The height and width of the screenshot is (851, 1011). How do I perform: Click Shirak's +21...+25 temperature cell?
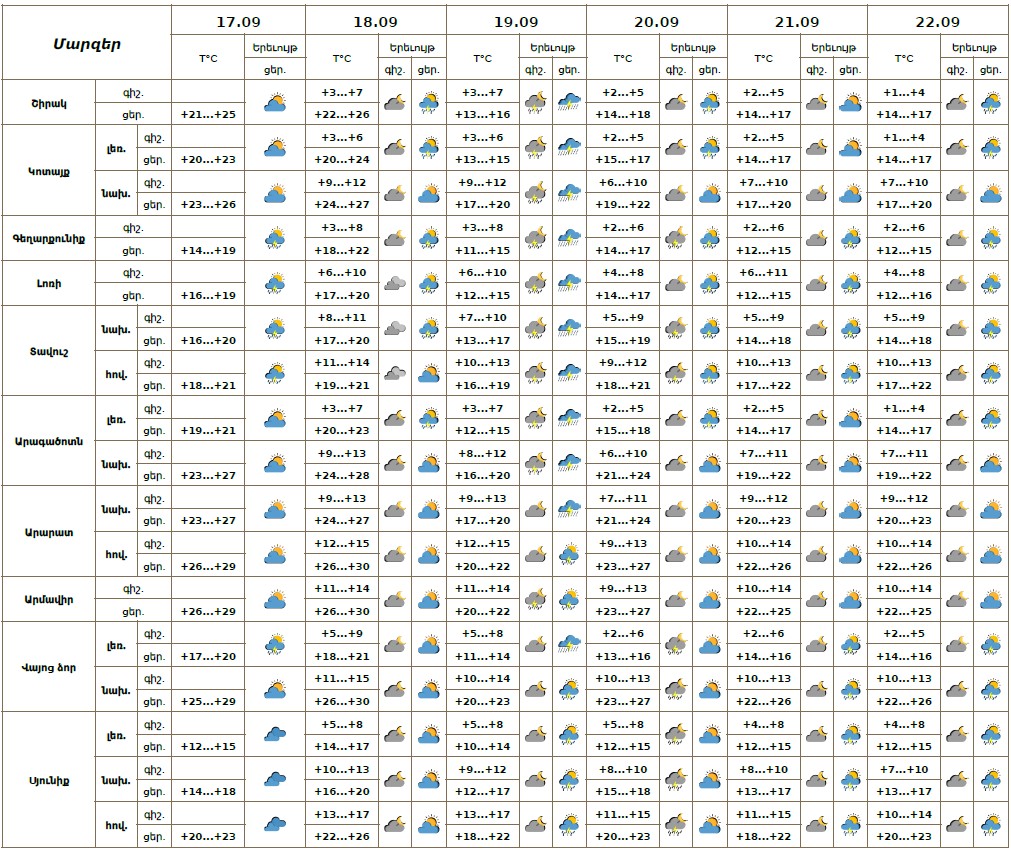208,114
